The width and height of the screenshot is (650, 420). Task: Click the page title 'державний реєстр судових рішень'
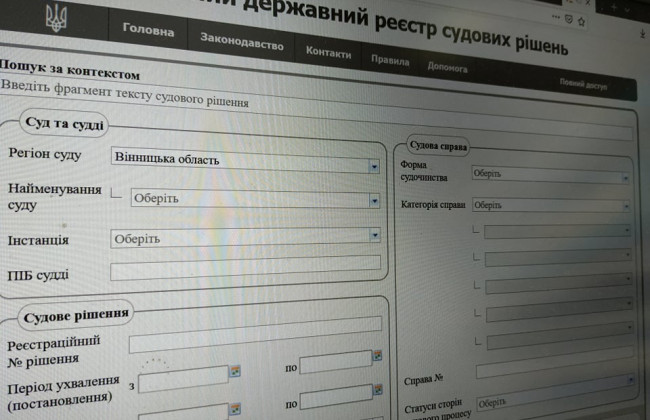[x=404, y=27]
